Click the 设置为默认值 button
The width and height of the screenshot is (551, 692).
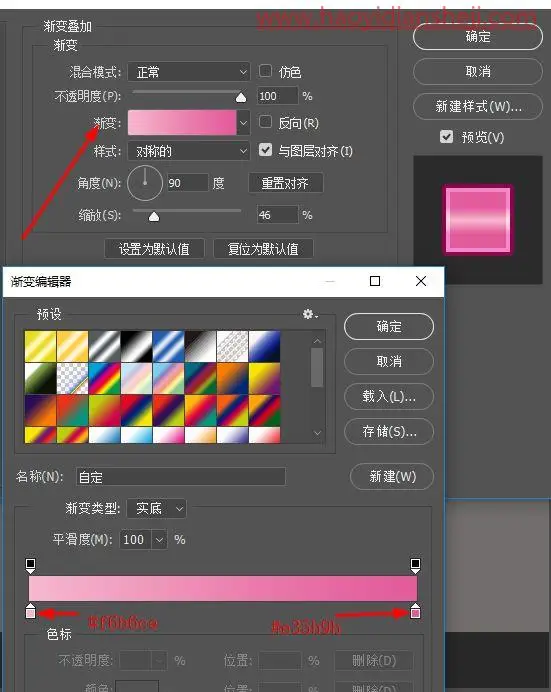point(154,249)
